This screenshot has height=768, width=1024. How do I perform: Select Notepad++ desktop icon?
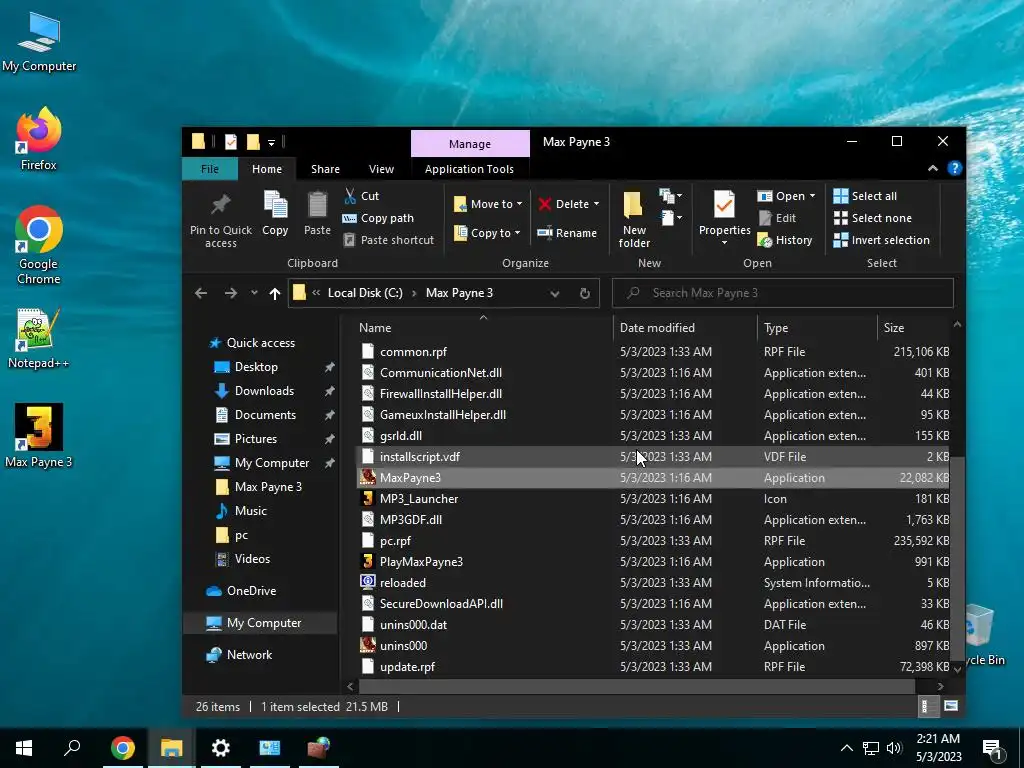pyautogui.click(x=39, y=338)
